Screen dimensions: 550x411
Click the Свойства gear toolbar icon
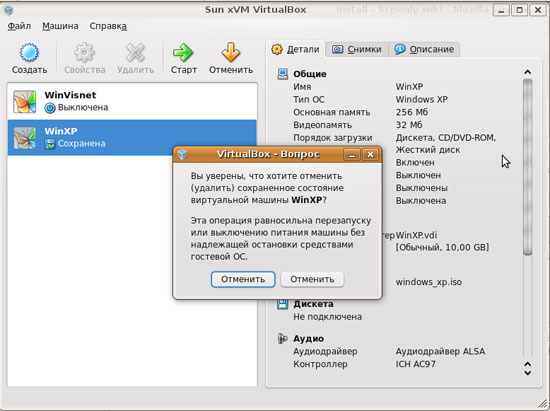point(84,53)
